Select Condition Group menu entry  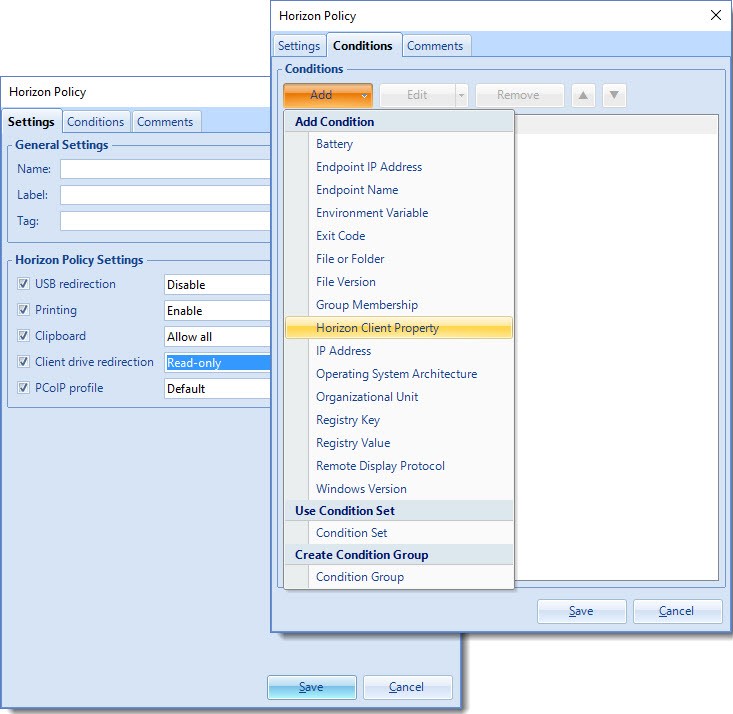pos(360,577)
